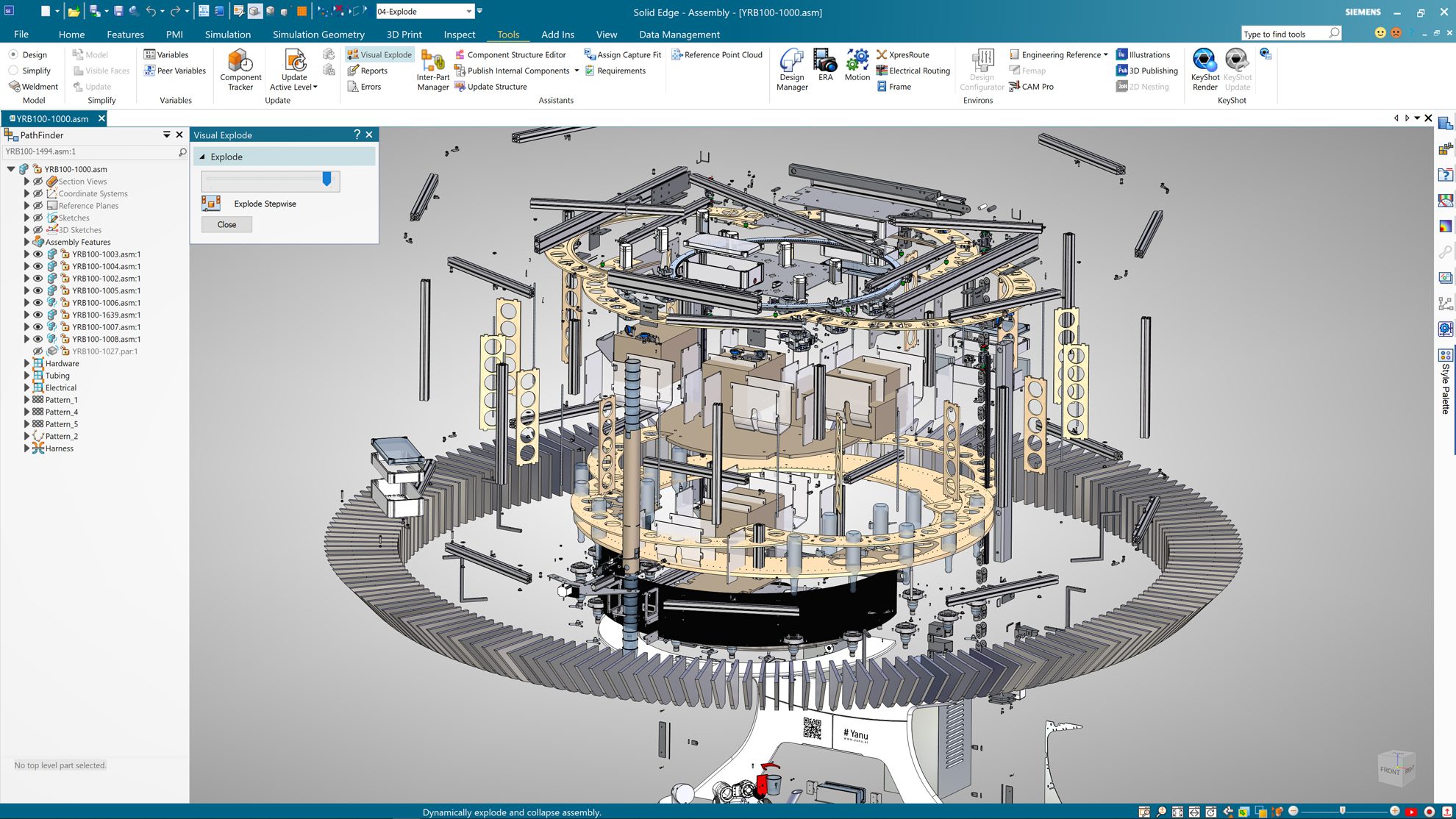Toggle visibility of YRB100-1003.asm:1
1456x819 pixels.
tap(37, 254)
